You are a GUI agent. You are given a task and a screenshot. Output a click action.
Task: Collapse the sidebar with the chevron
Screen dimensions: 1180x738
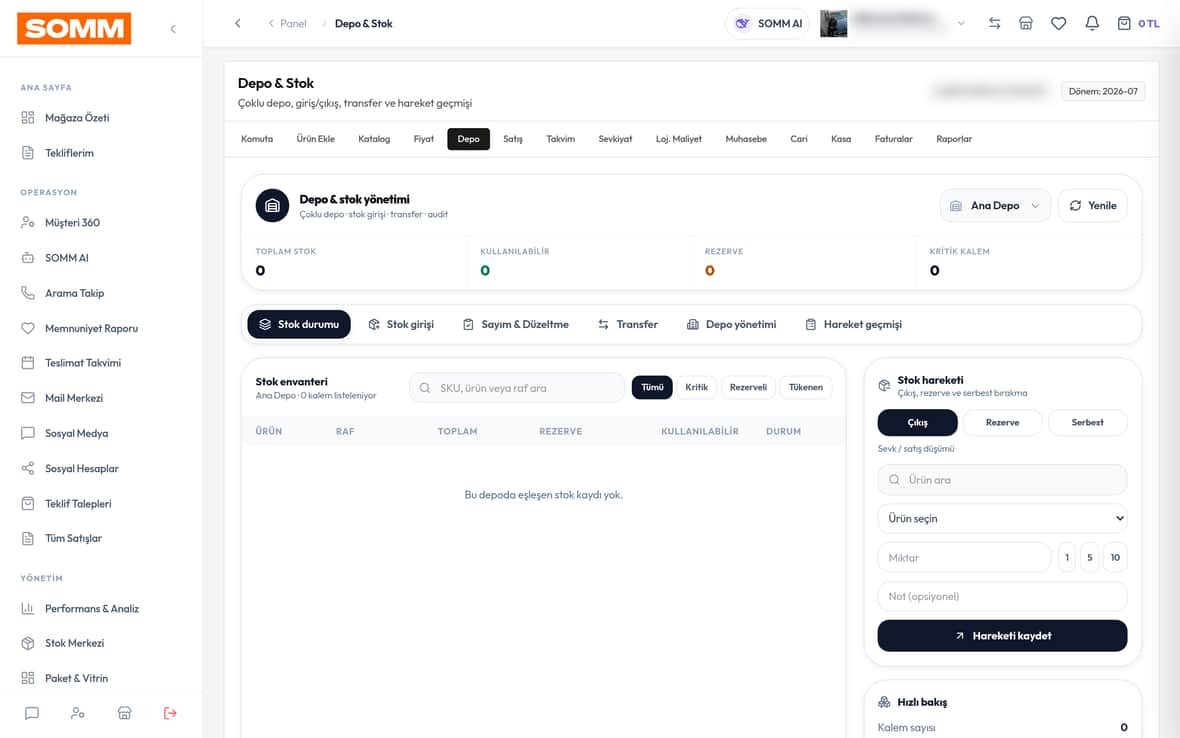click(173, 29)
